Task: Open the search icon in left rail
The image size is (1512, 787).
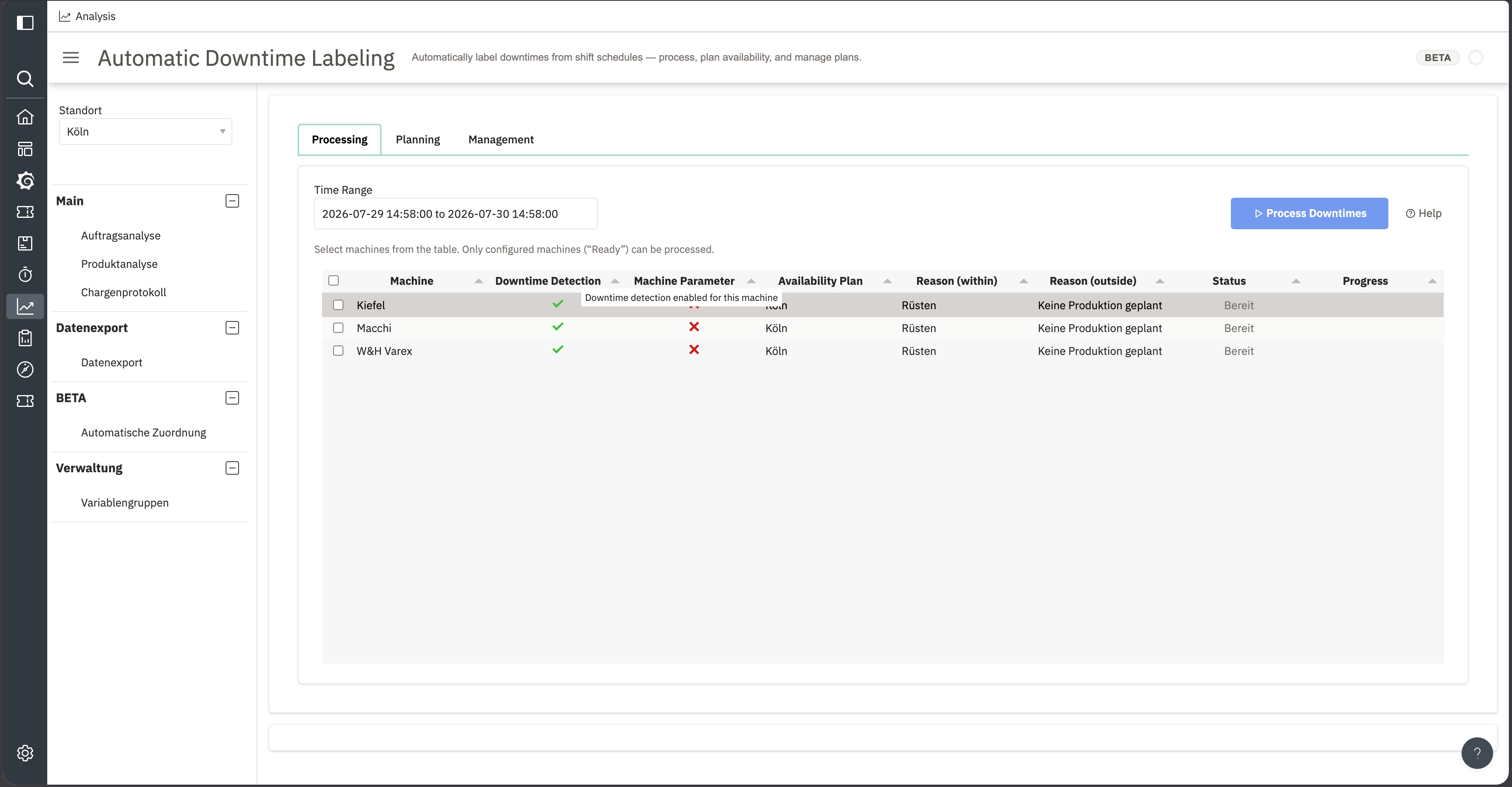Action: click(x=25, y=78)
